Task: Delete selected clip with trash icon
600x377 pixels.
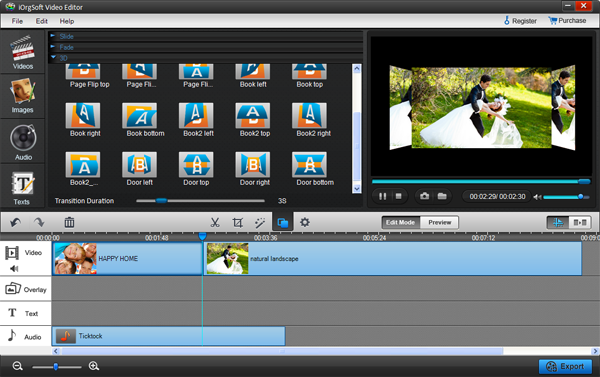Action: coord(69,222)
